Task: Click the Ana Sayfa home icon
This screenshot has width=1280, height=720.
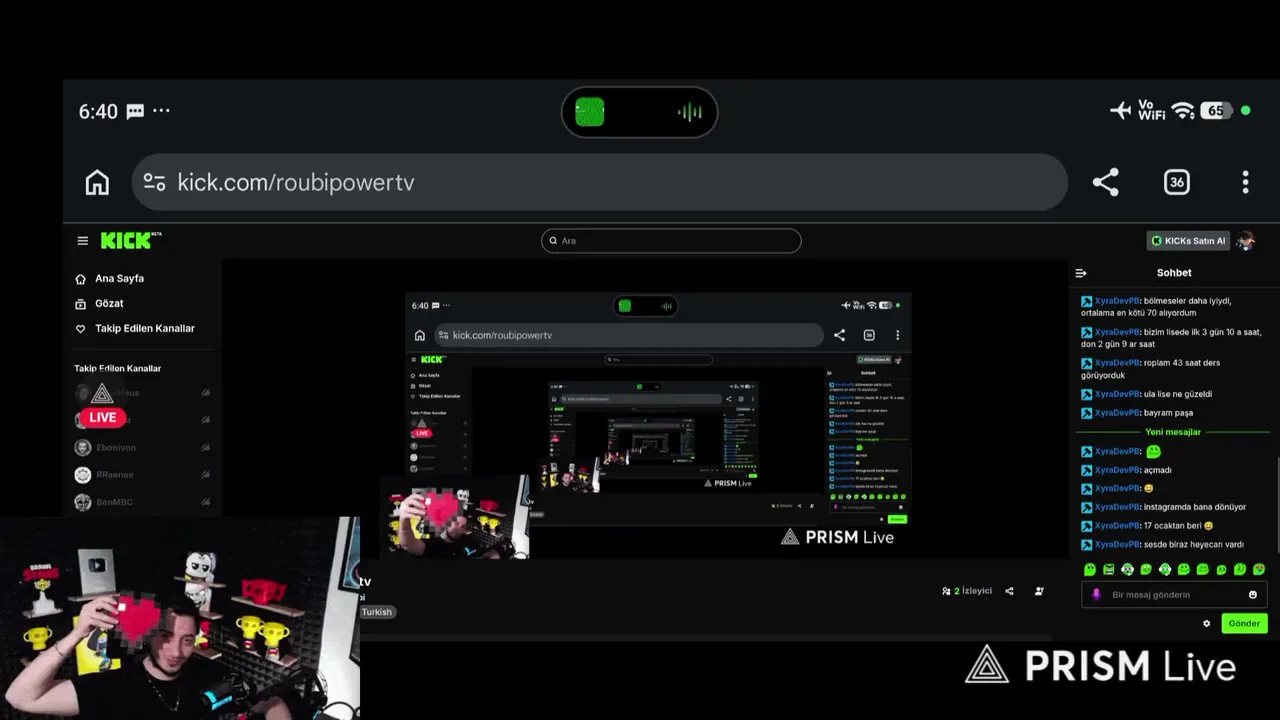Action: [81, 279]
